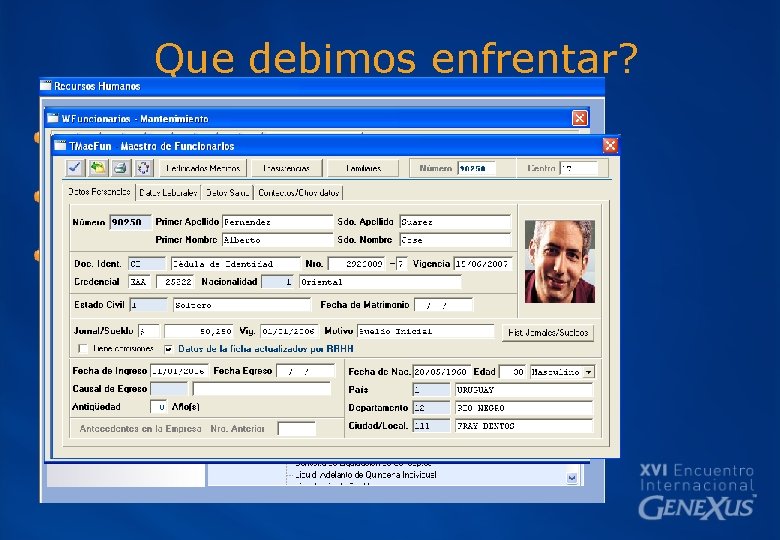Click the scroll-down arrow in background list
The width and height of the screenshot is (780, 540).
coord(572,478)
